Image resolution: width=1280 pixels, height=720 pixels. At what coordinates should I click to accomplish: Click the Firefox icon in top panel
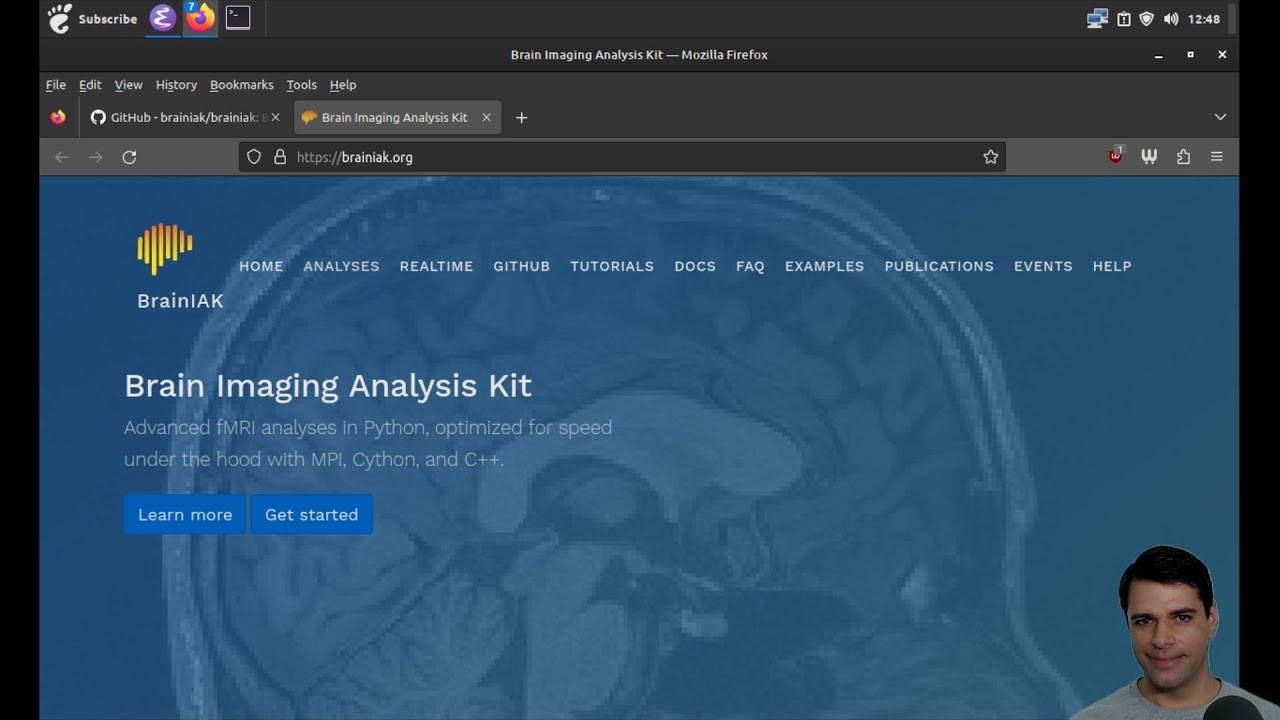coord(200,18)
